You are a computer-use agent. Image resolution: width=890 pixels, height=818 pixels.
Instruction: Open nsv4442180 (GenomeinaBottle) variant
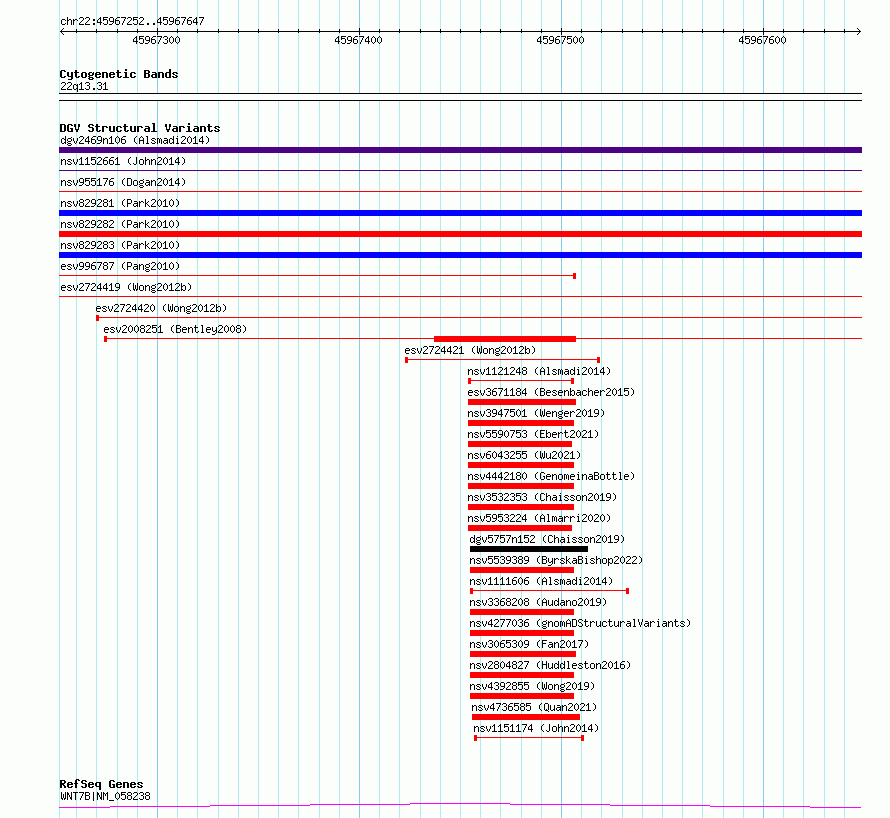coord(551,476)
